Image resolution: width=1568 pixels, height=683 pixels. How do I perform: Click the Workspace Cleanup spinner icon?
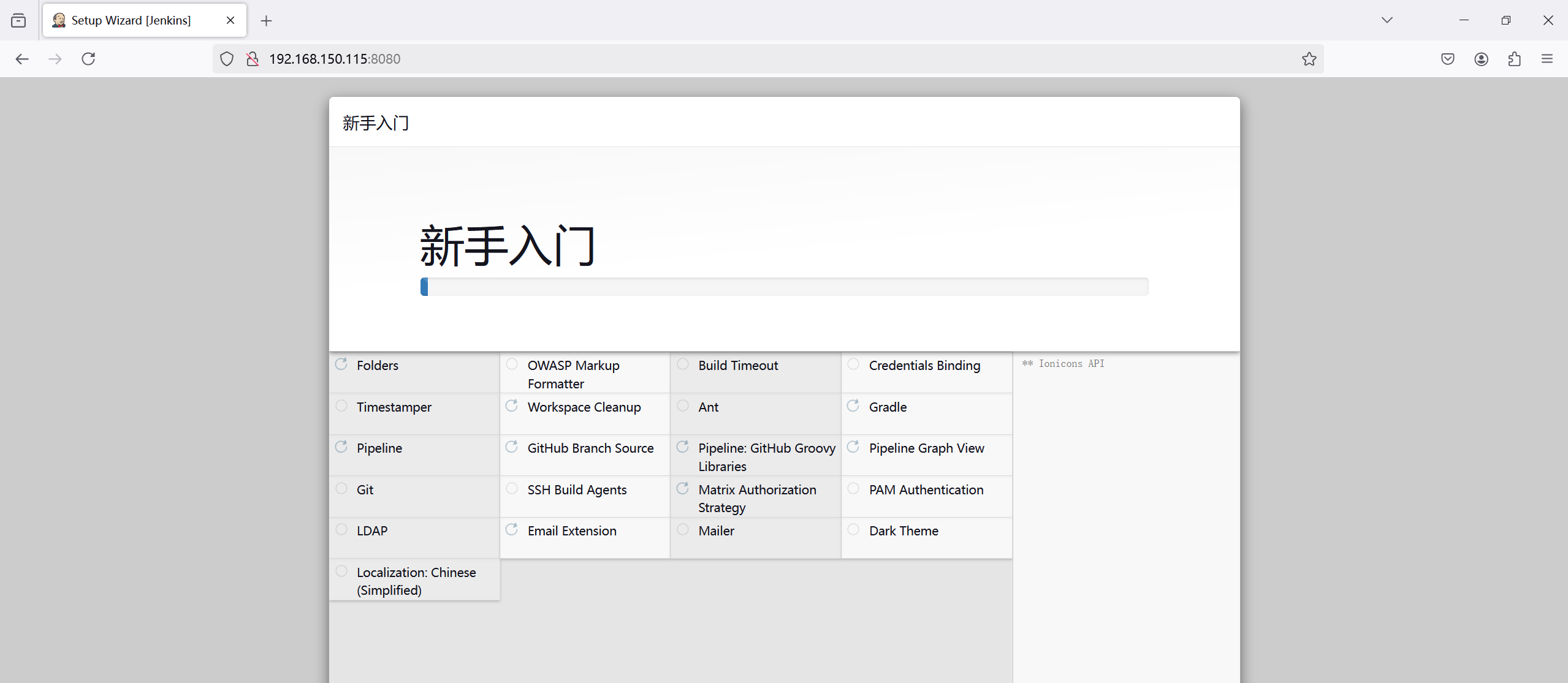pyautogui.click(x=512, y=406)
